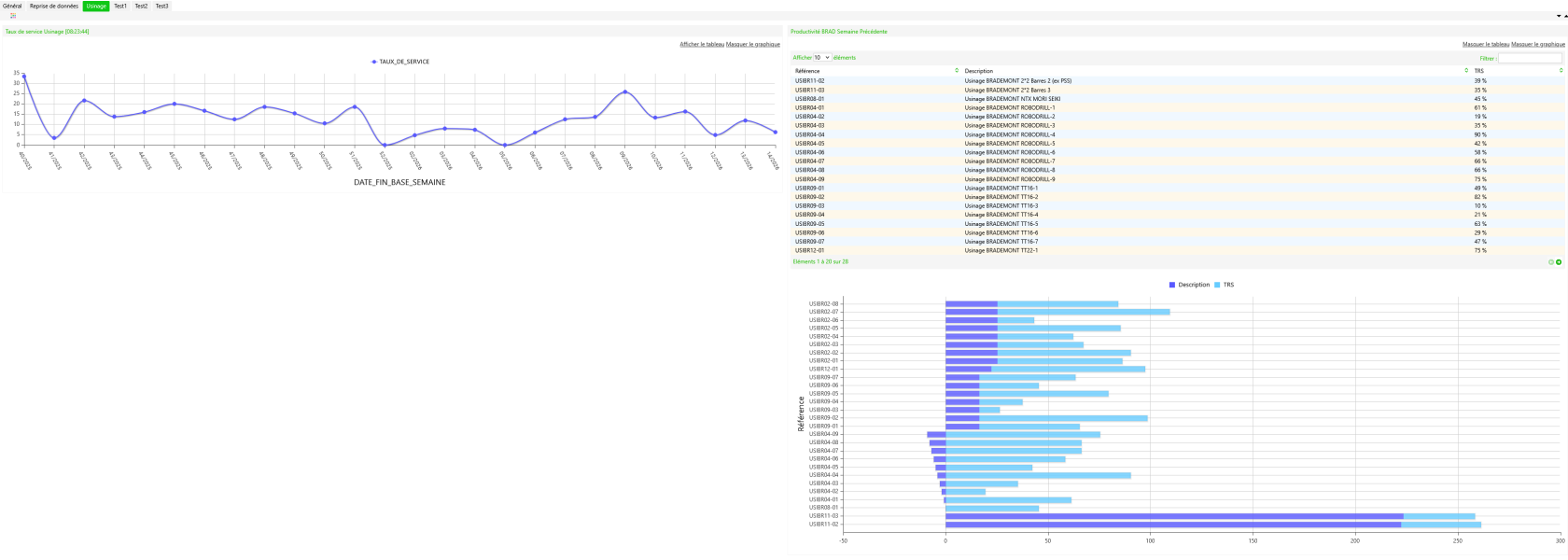Image resolution: width=1568 pixels, height=560 pixels.
Task: Click the Eléments 1 à 20 sur 28 text
Action: click(x=820, y=262)
